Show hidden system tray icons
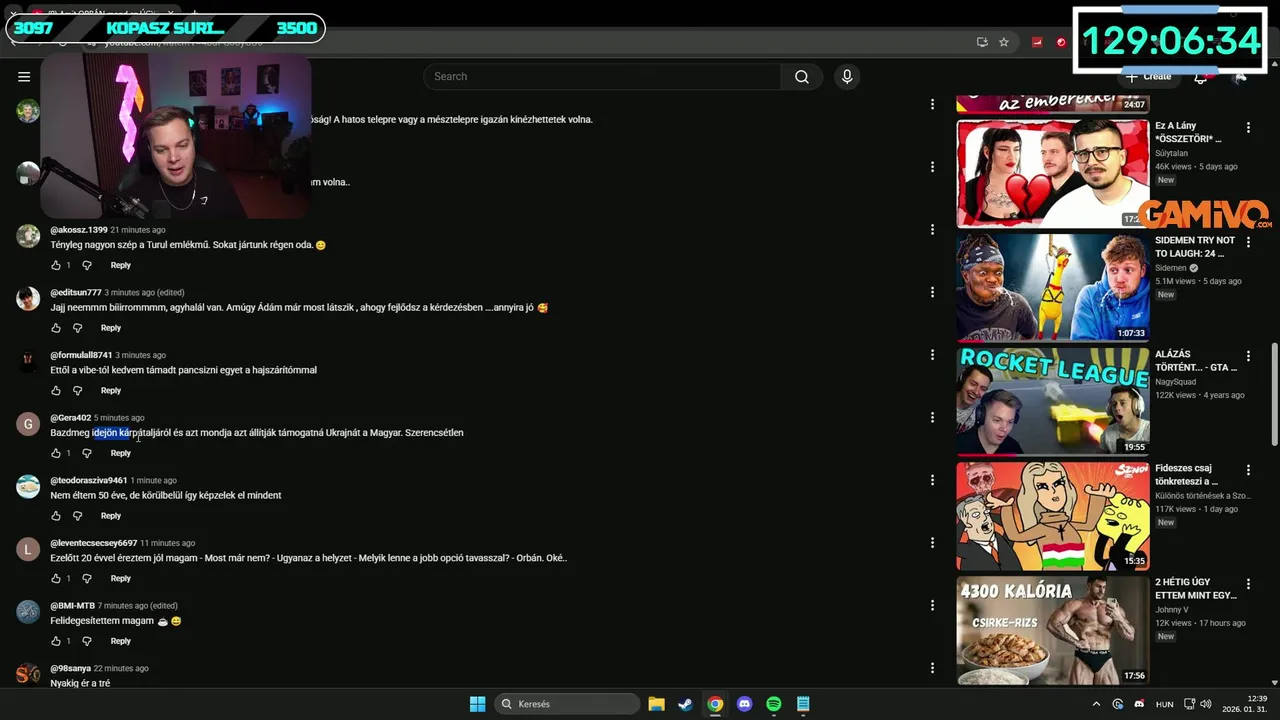The image size is (1280, 720). point(1096,704)
